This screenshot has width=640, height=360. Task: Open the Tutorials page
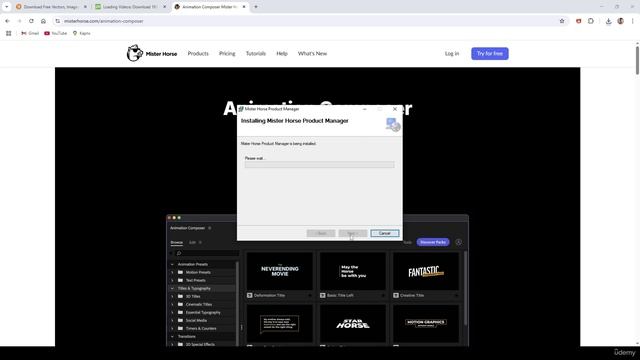click(x=256, y=53)
